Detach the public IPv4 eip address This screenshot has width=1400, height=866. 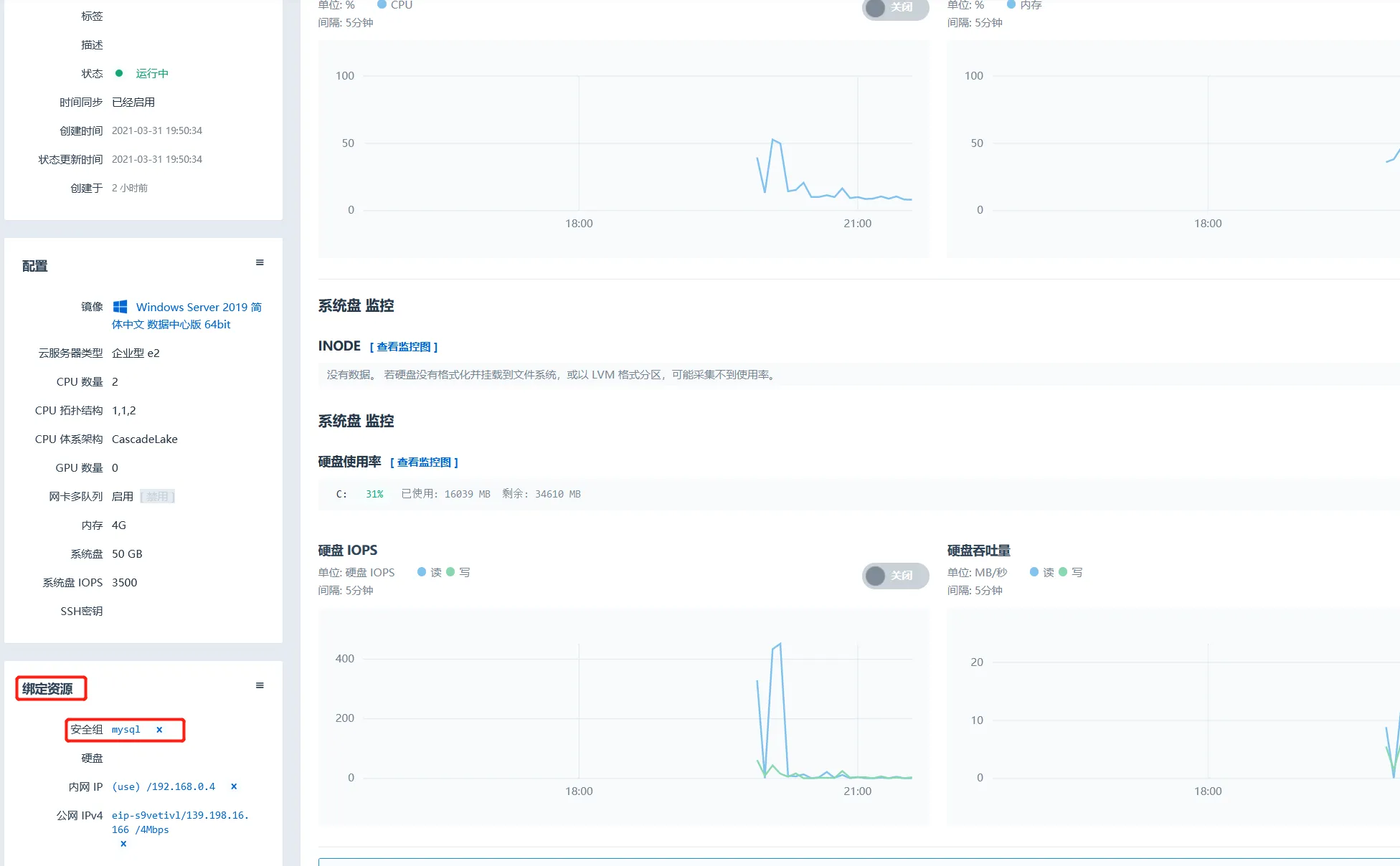coord(123,844)
